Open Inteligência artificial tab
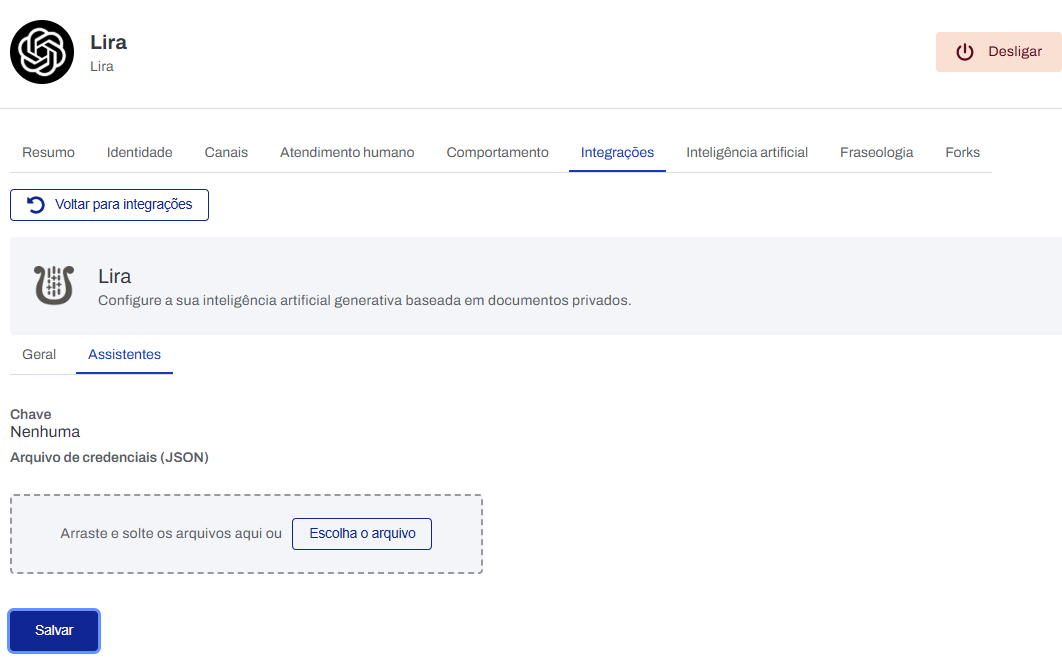 click(x=746, y=152)
